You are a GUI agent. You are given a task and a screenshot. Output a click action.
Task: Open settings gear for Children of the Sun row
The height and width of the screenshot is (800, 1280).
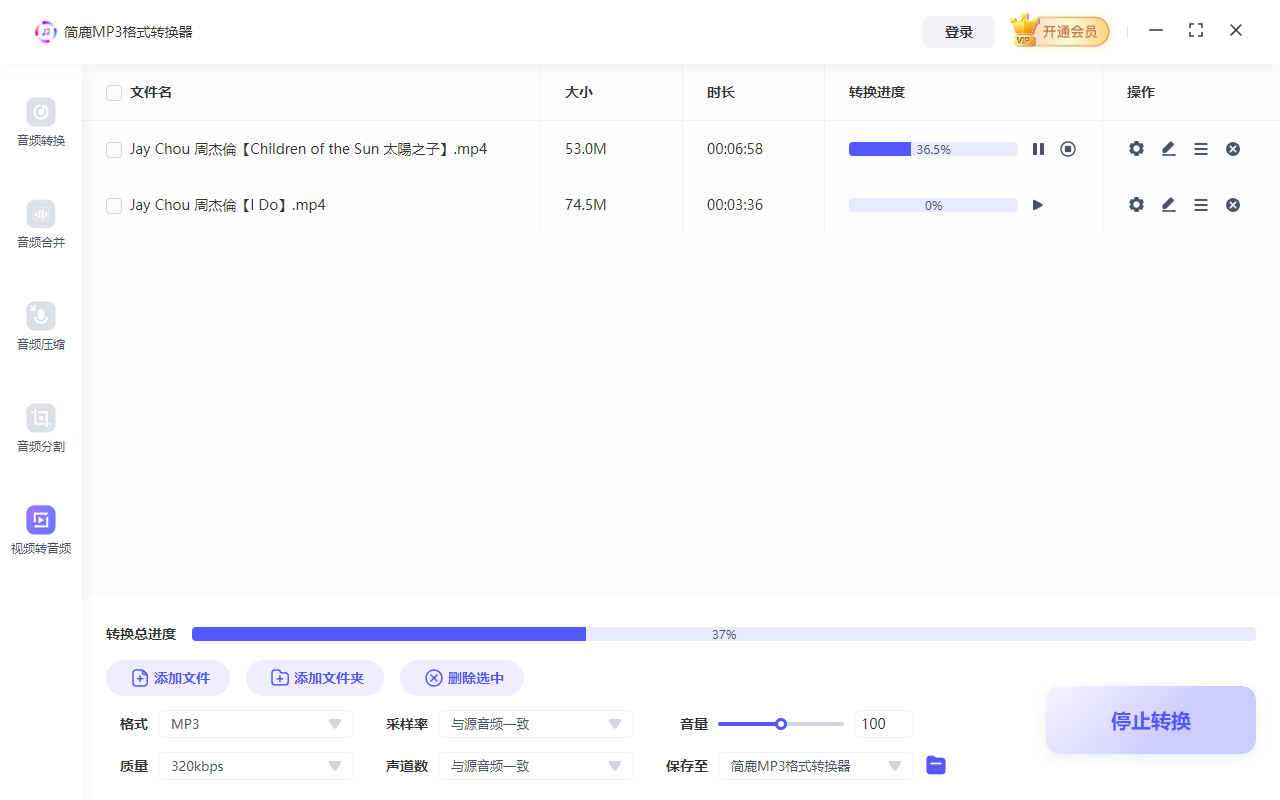point(1136,149)
